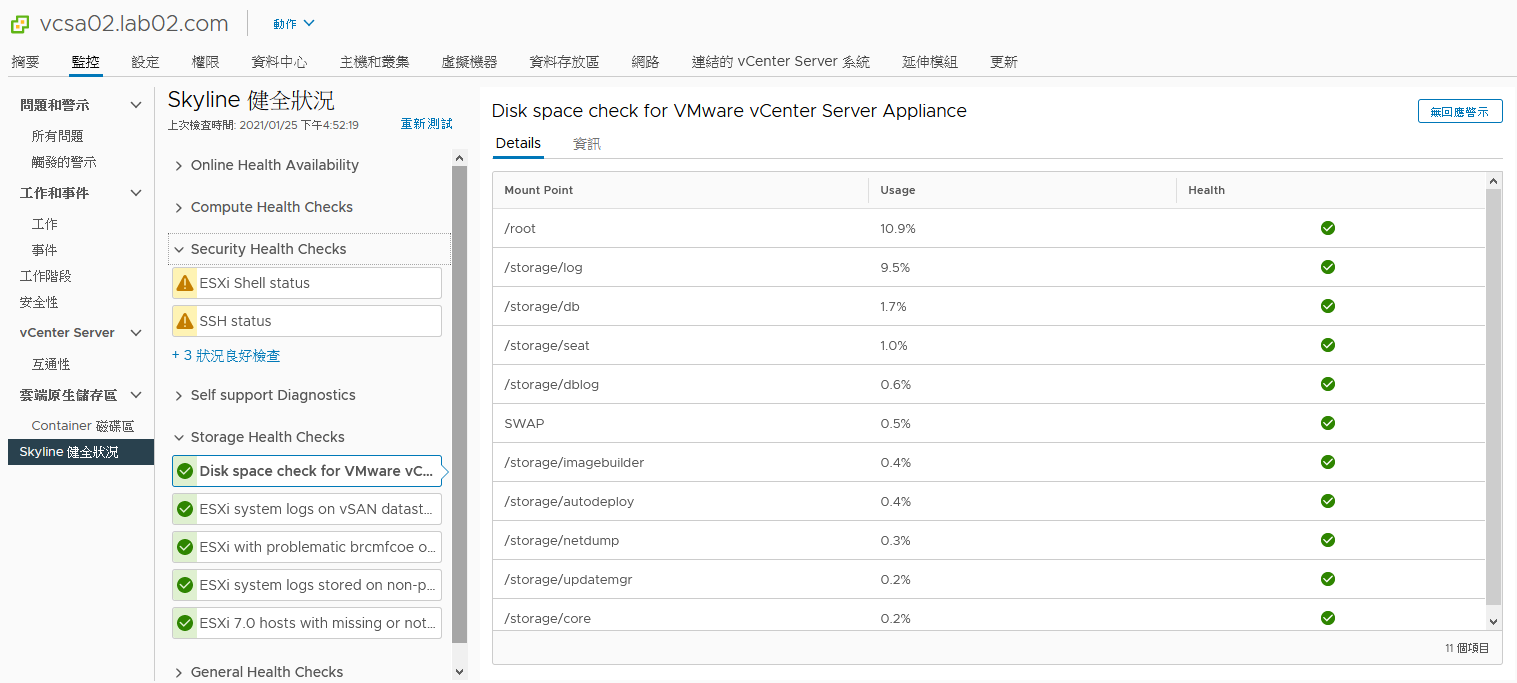1517x683 pixels.
Task: Collapse the 工作和事件 sidebar section
Action: (x=136, y=193)
